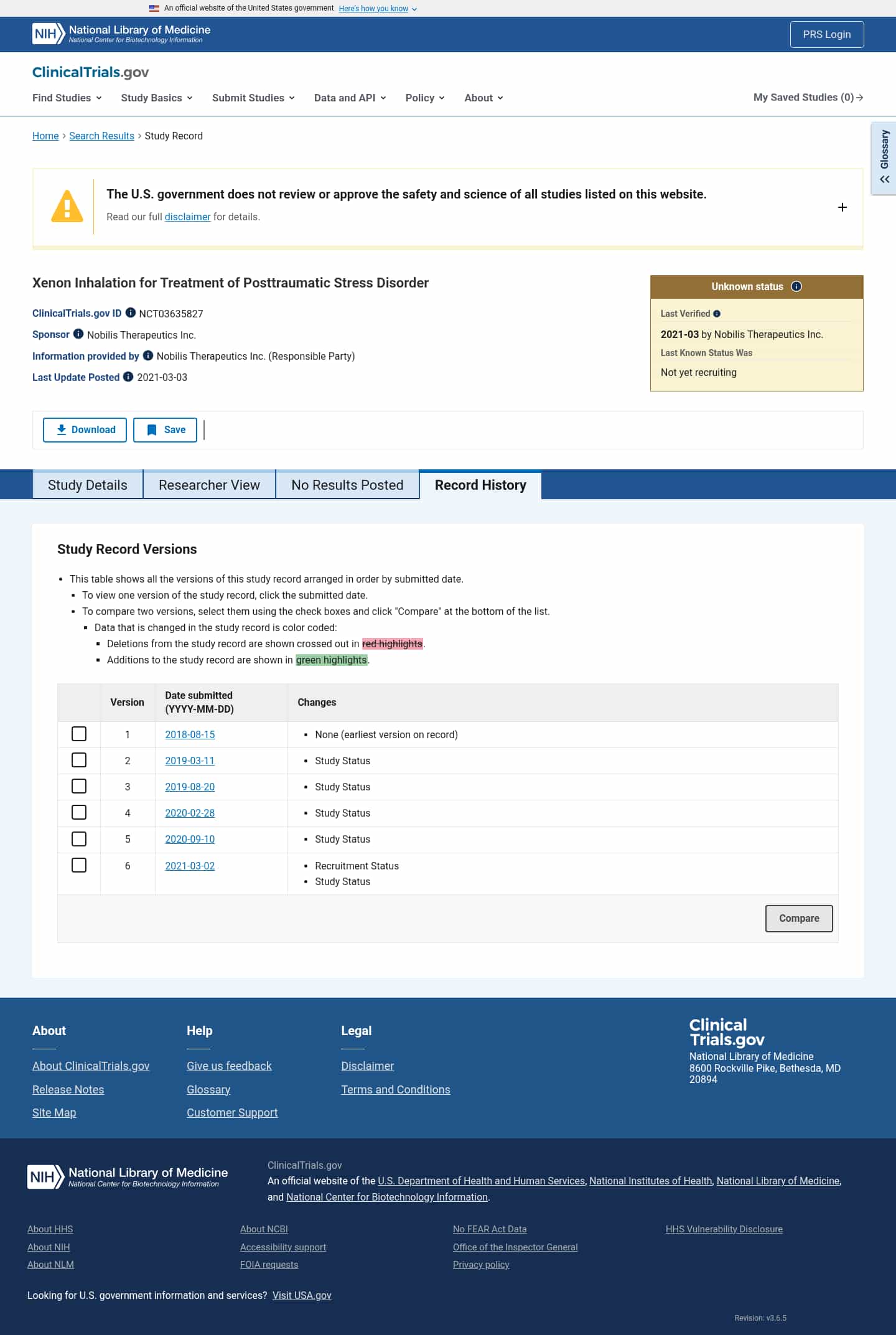Click the Visit USA.gov link
The width and height of the screenshot is (896, 1335).
(x=302, y=1295)
